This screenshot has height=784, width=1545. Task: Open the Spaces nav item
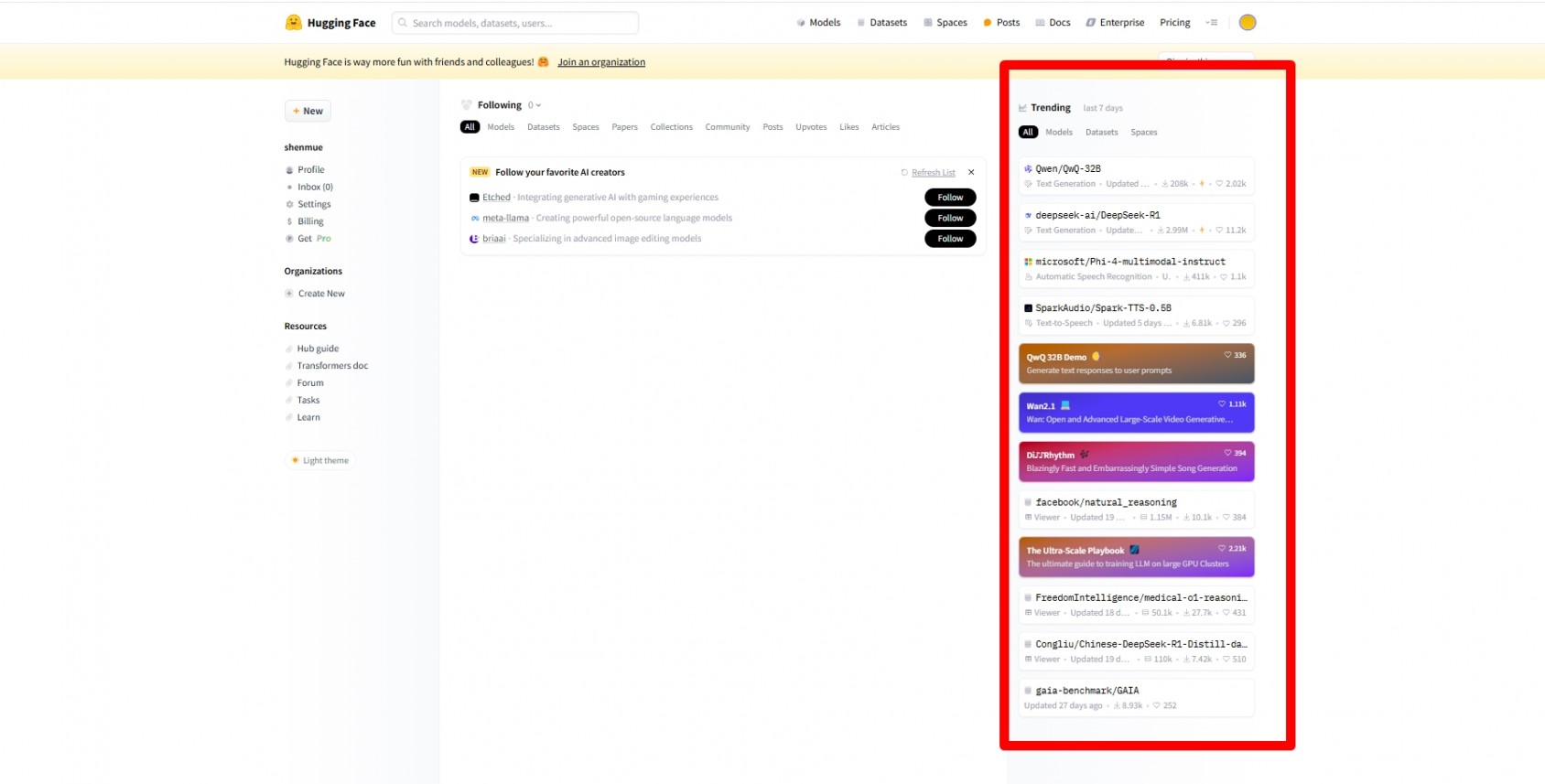tap(945, 23)
